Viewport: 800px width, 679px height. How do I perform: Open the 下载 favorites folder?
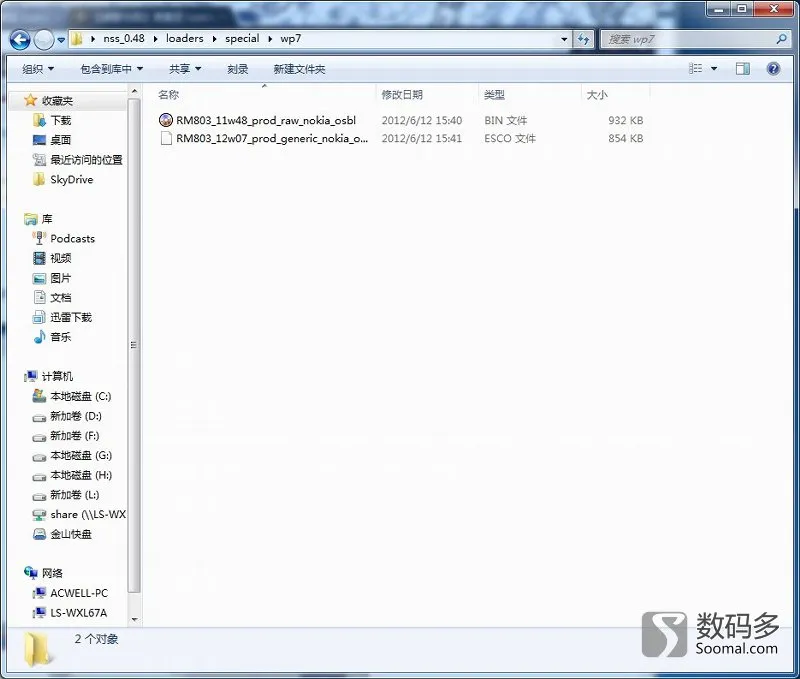(61, 120)
